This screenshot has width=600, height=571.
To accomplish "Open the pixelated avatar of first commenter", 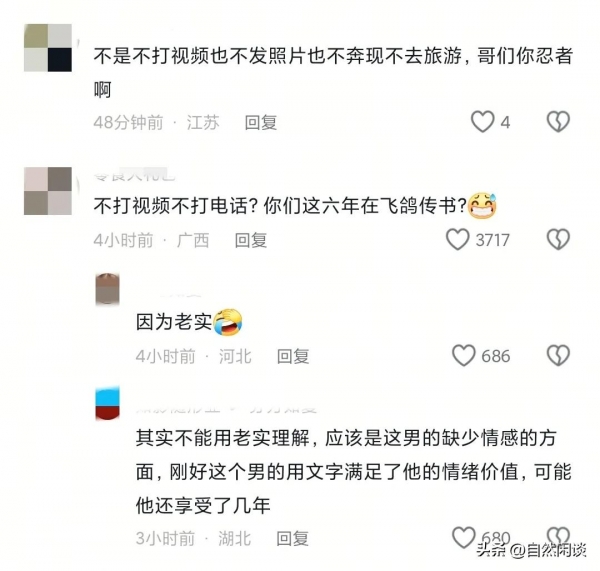I will pyautogui.click(x=48, y=48).
